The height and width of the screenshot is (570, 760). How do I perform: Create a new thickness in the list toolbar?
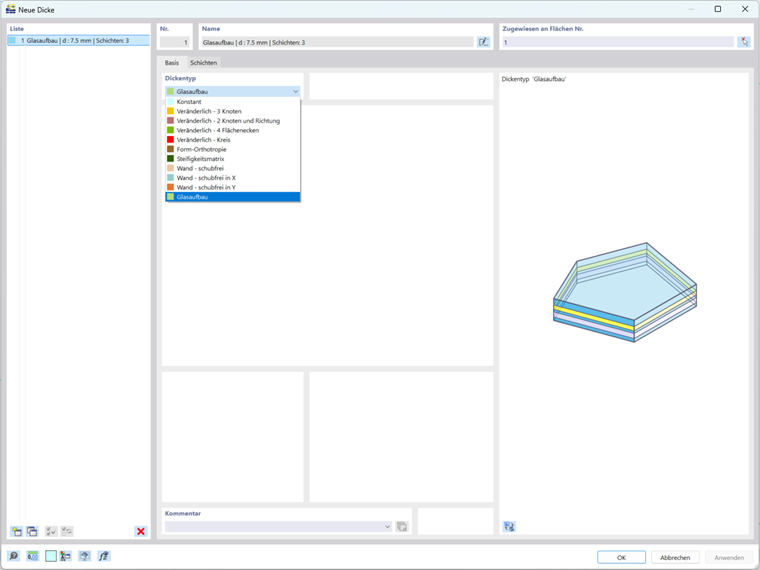[16, 531]
